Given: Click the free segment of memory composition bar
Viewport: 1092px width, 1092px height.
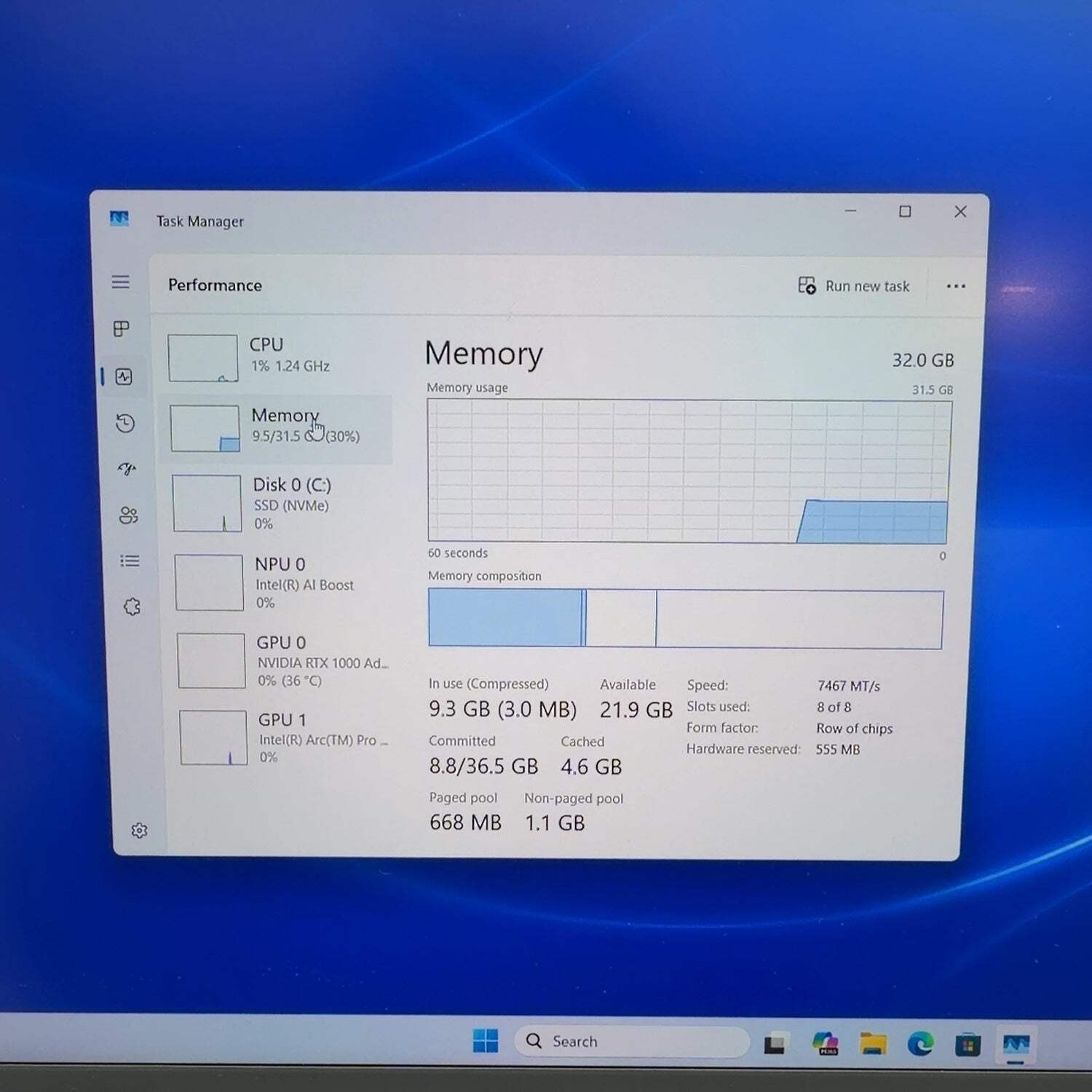Looking at the screenshot, I should 799,620.
